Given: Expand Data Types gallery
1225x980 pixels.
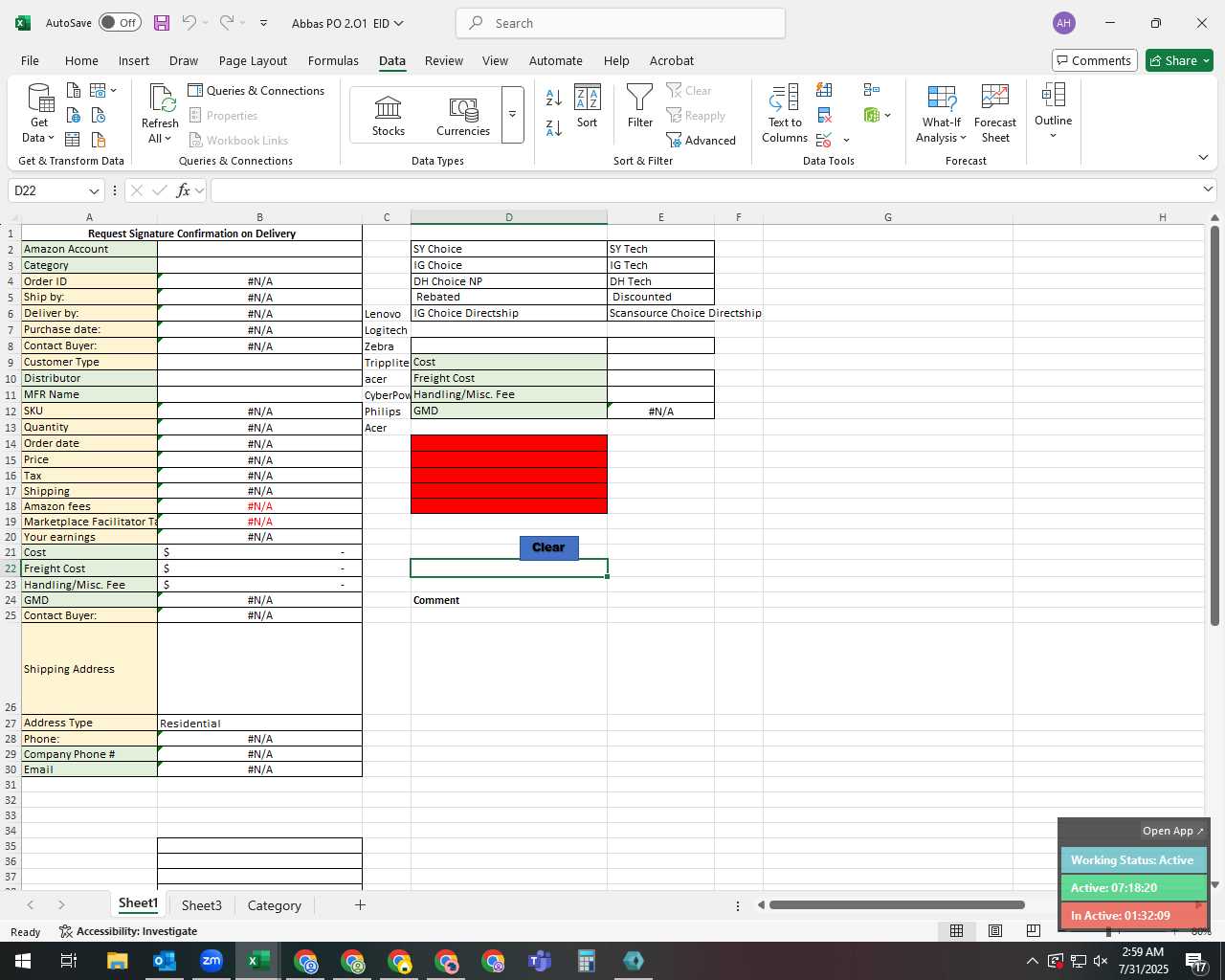Looking at the screenshot, I should pos(512,115).
